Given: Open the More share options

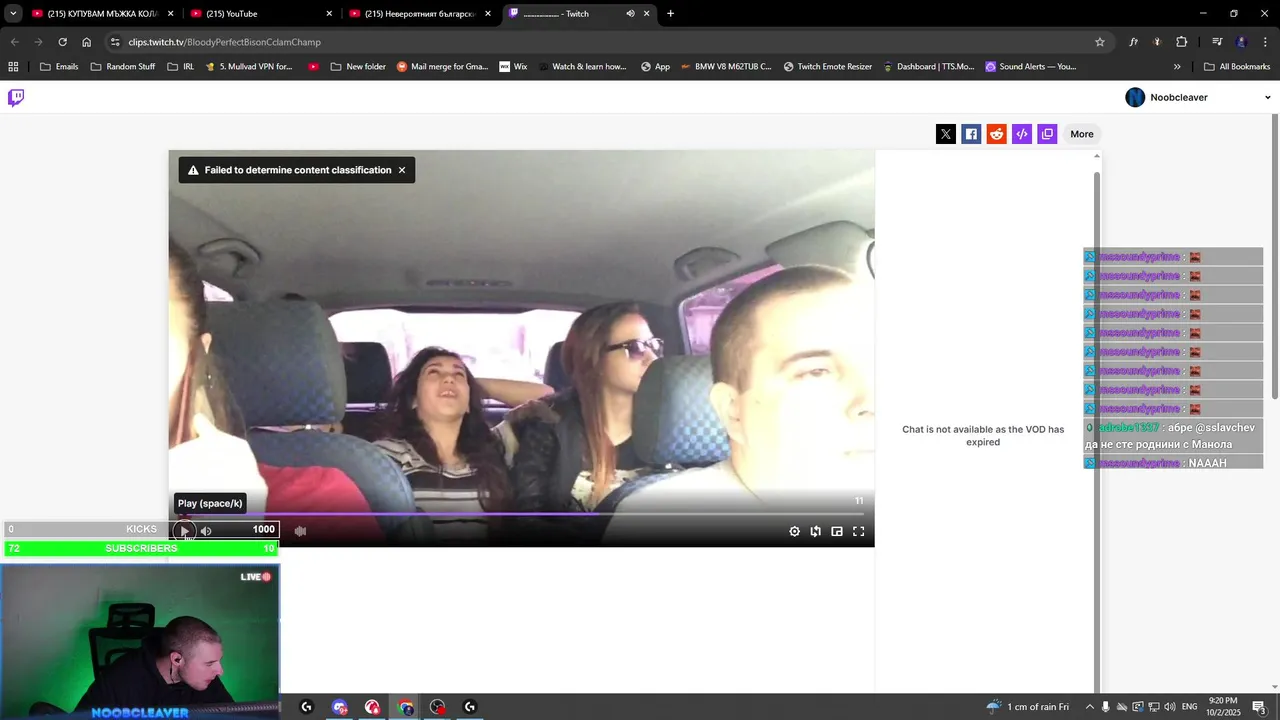Looking at the screenshot, I should click(1082, 134).
